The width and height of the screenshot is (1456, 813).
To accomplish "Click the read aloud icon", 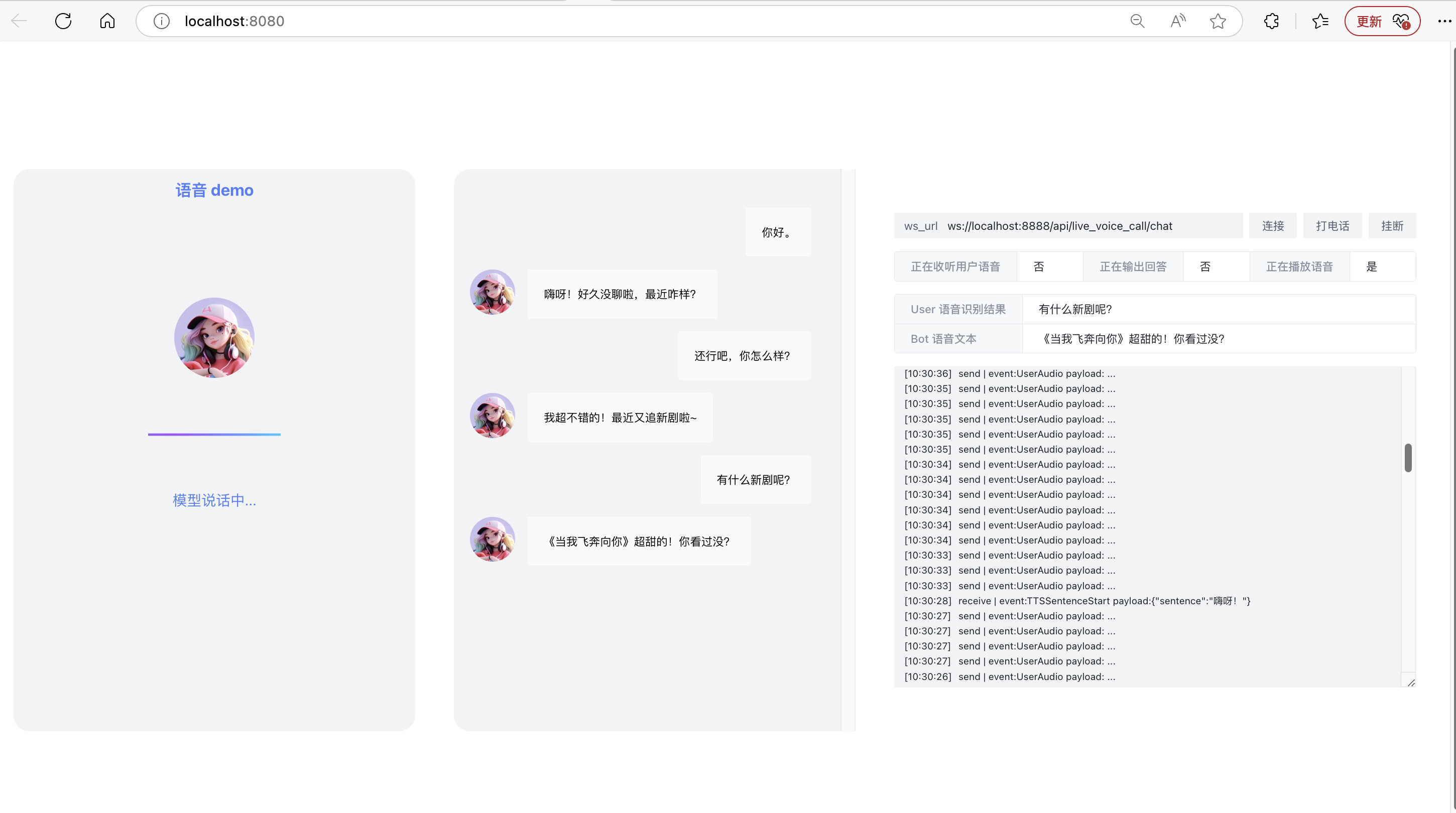I will 1178,22.
